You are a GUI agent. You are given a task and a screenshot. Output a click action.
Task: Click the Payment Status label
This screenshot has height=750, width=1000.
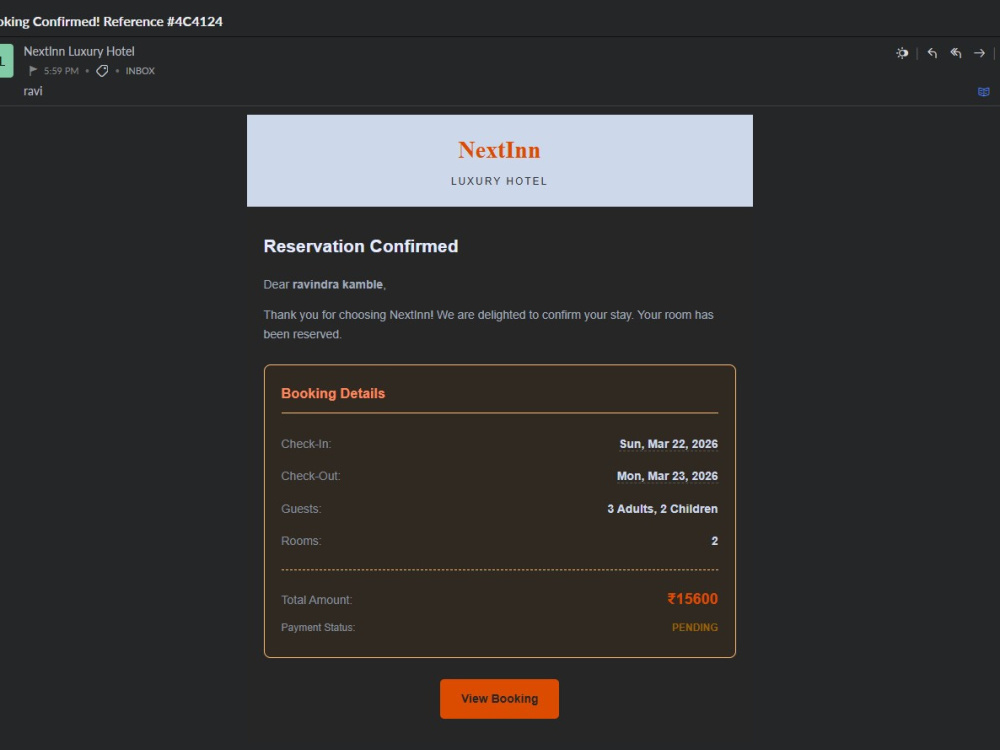click(318, 628)
